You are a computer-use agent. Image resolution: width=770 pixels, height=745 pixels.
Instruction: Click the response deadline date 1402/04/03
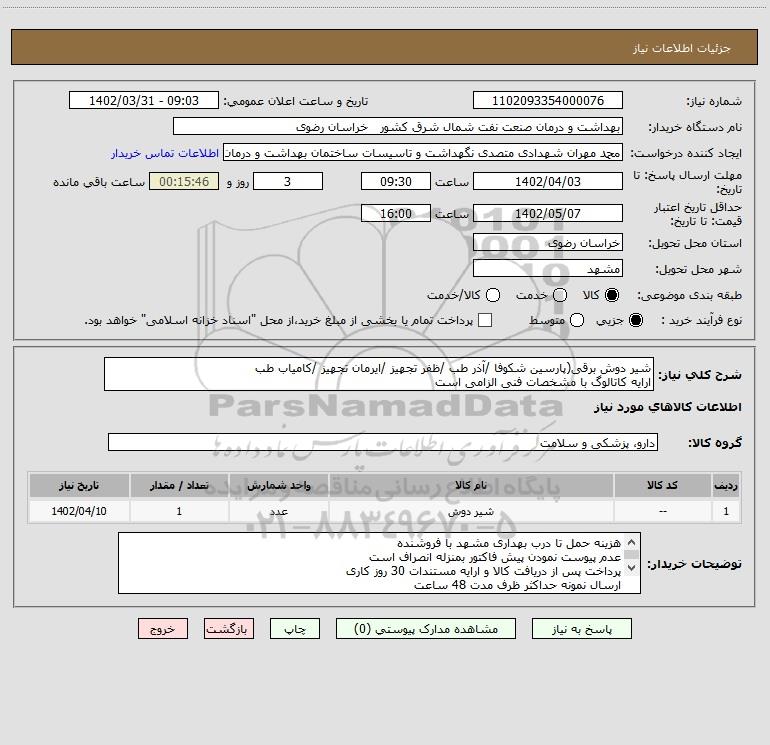click(548, 181)
